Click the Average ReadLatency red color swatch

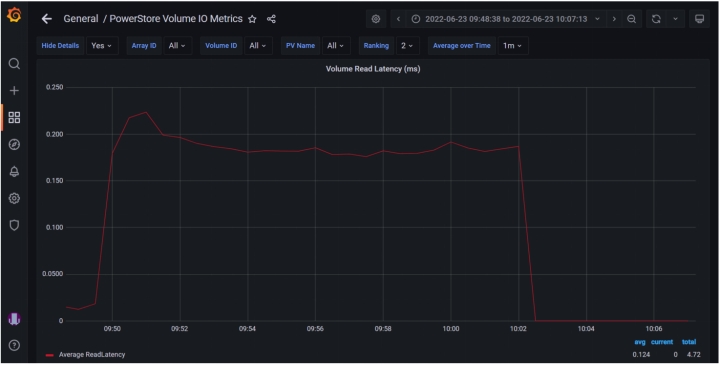coord(50,355)
